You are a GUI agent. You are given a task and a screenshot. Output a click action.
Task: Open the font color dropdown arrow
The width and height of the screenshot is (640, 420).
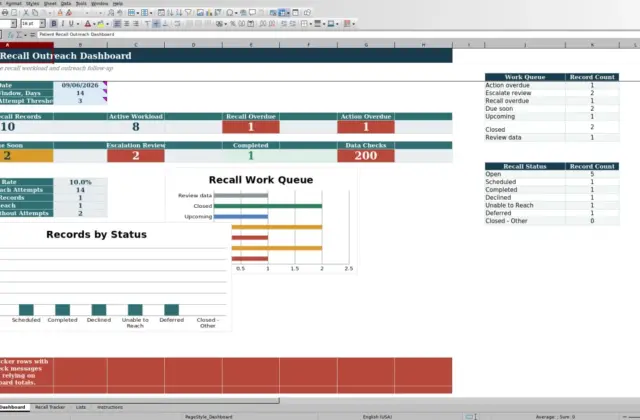(x=94, y=24)
